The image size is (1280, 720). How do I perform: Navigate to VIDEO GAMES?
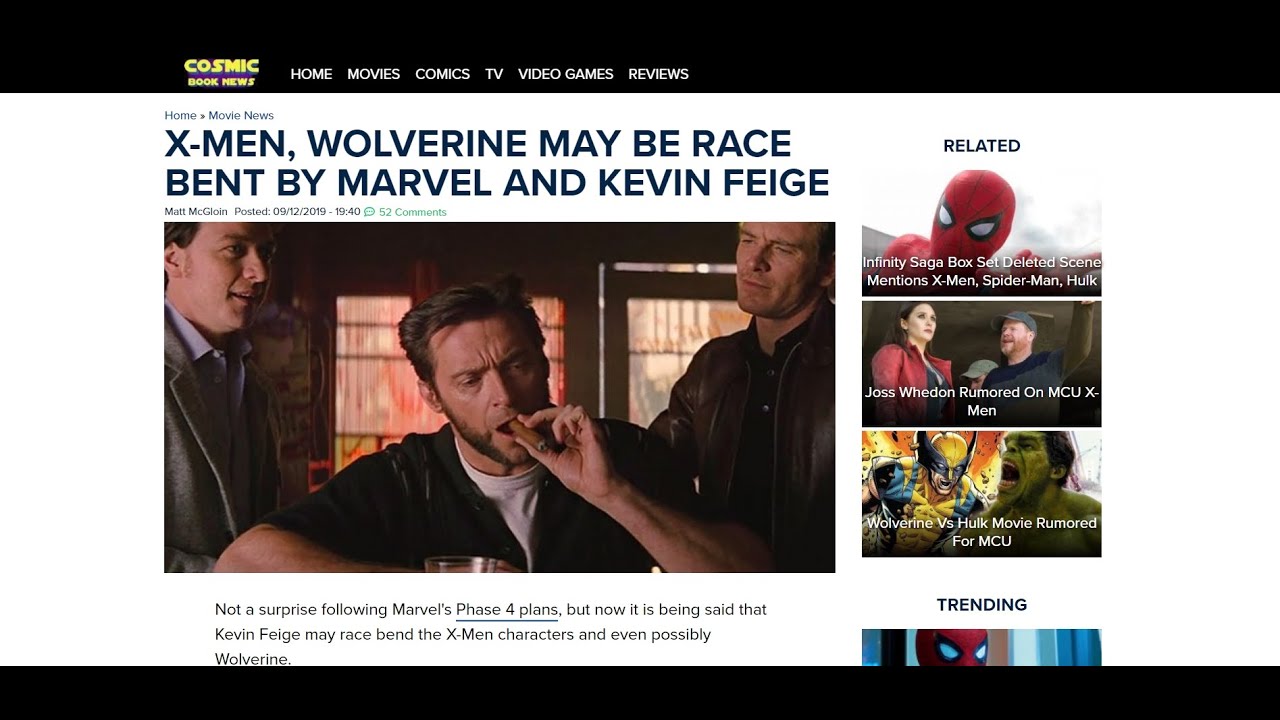point(565,74)
